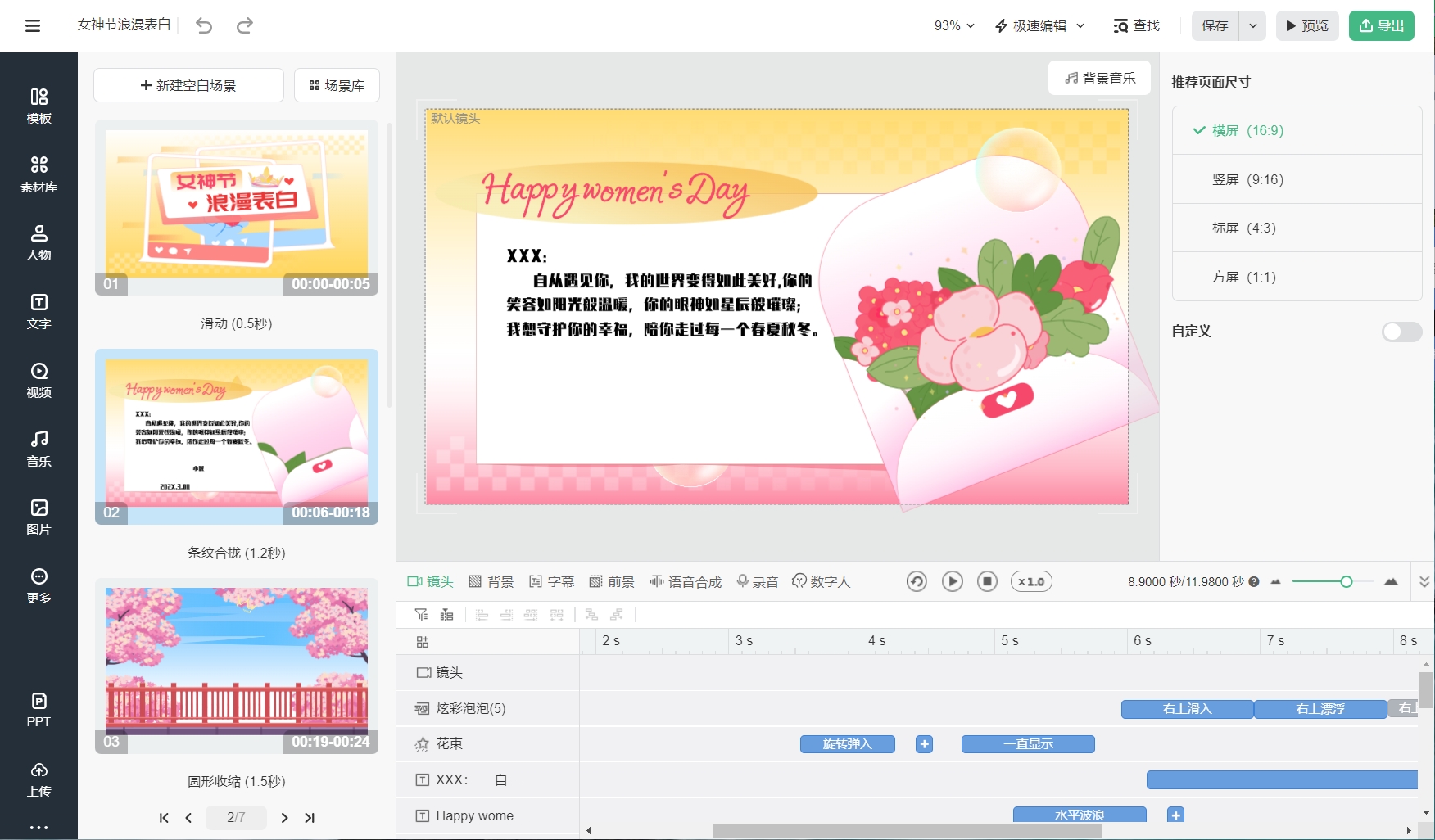Open the 音乐 music panel
Screen dimensions: 1435x840
coord(38,449)
